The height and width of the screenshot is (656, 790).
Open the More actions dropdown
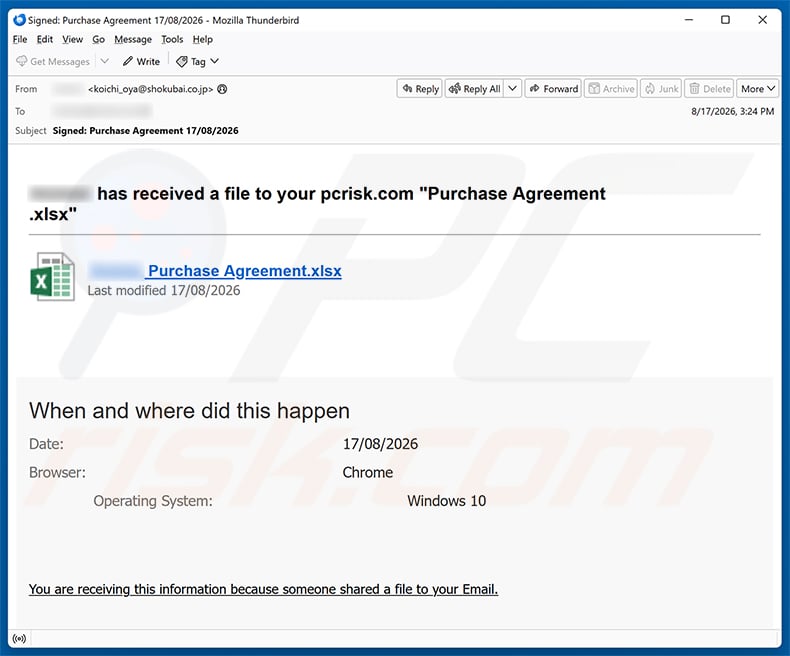757,89
